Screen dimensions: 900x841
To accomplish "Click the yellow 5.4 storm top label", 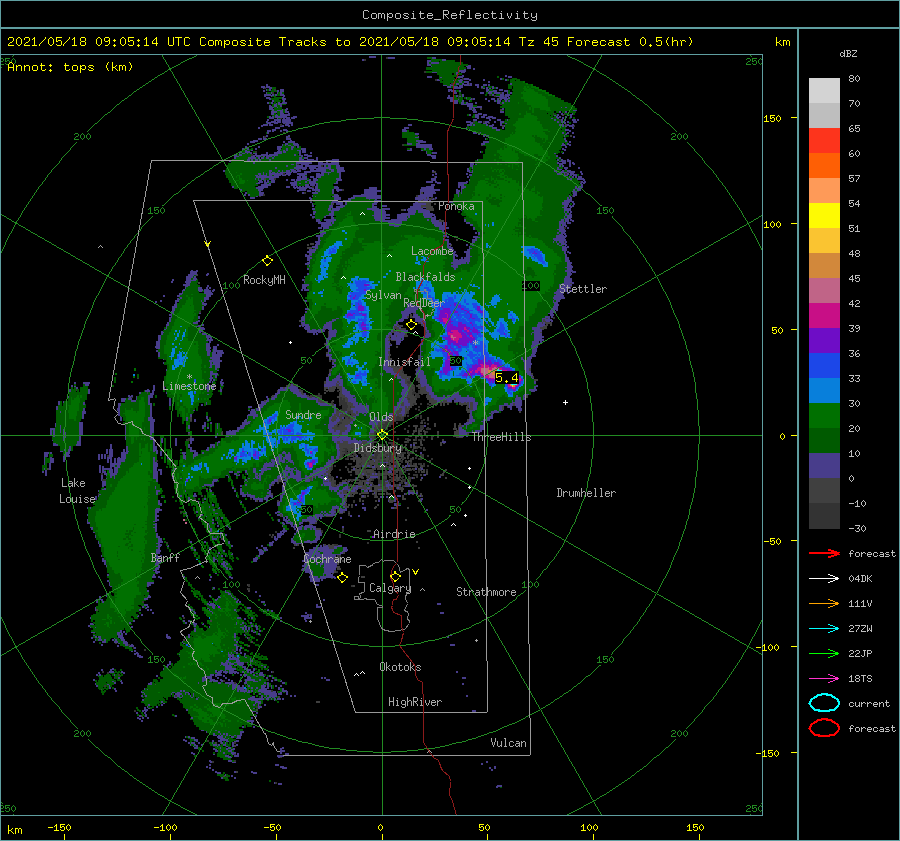I will pos(506,377).
